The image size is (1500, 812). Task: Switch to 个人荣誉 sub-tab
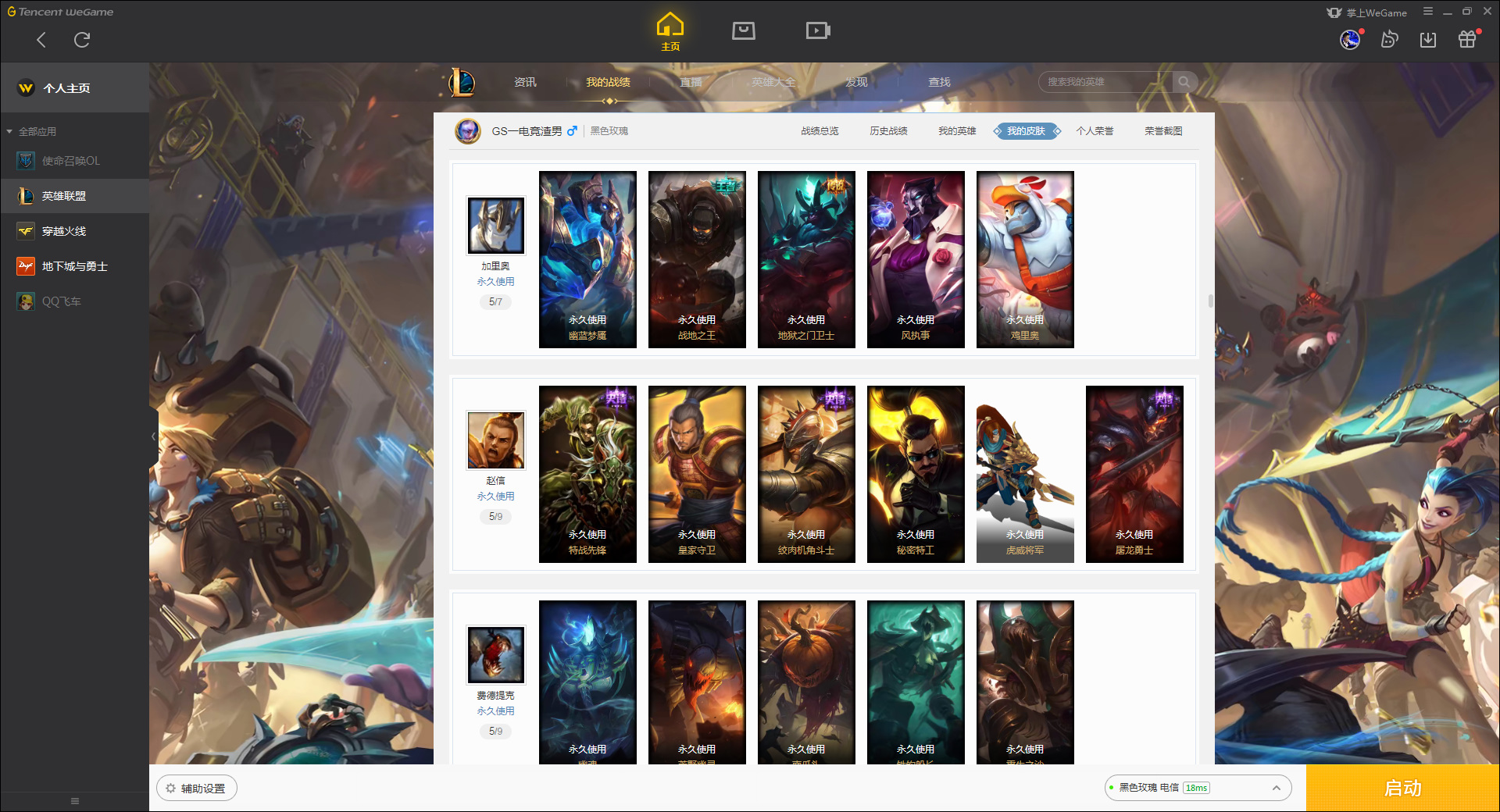(x=1095, y=131)
